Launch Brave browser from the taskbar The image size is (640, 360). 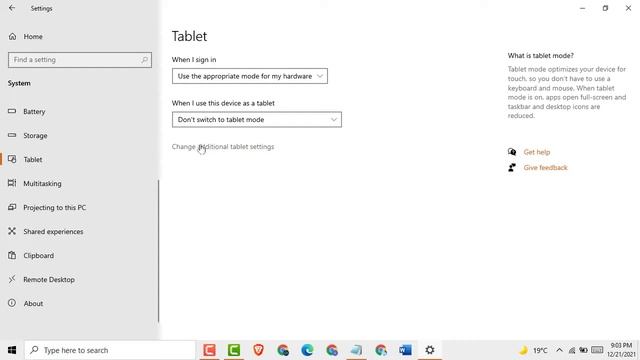tap(258, 350)
